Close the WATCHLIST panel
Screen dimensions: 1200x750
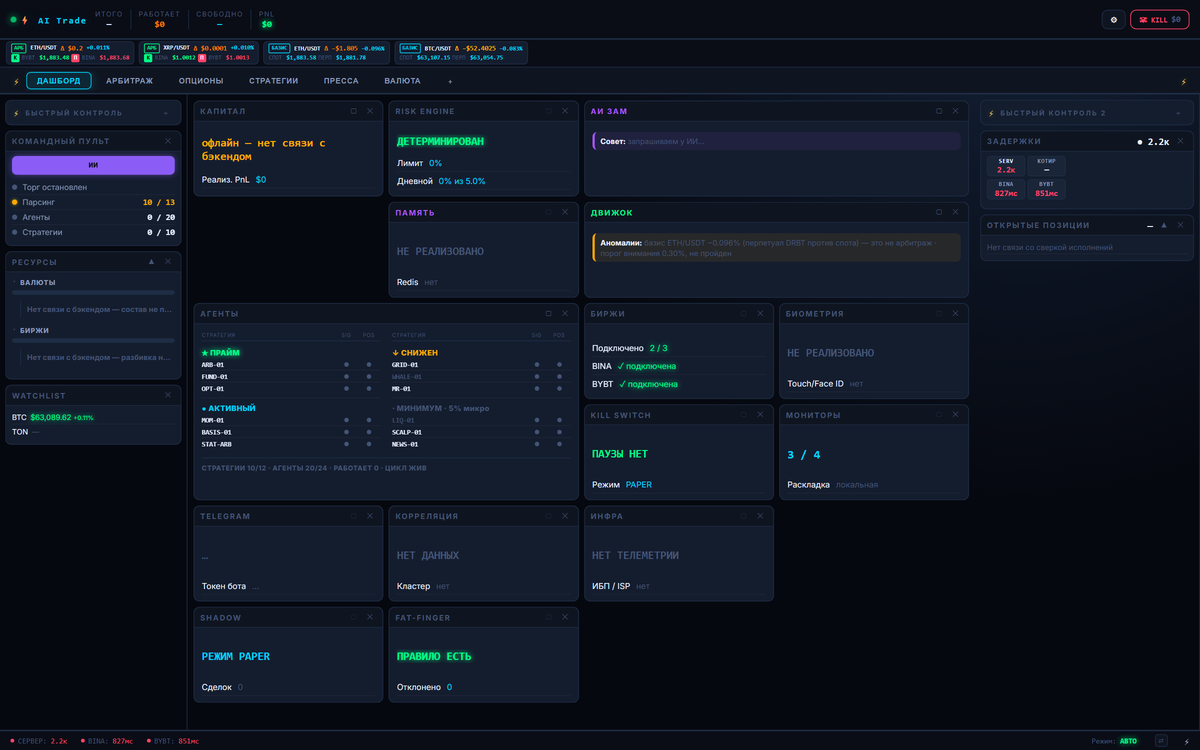coord(168,395)
